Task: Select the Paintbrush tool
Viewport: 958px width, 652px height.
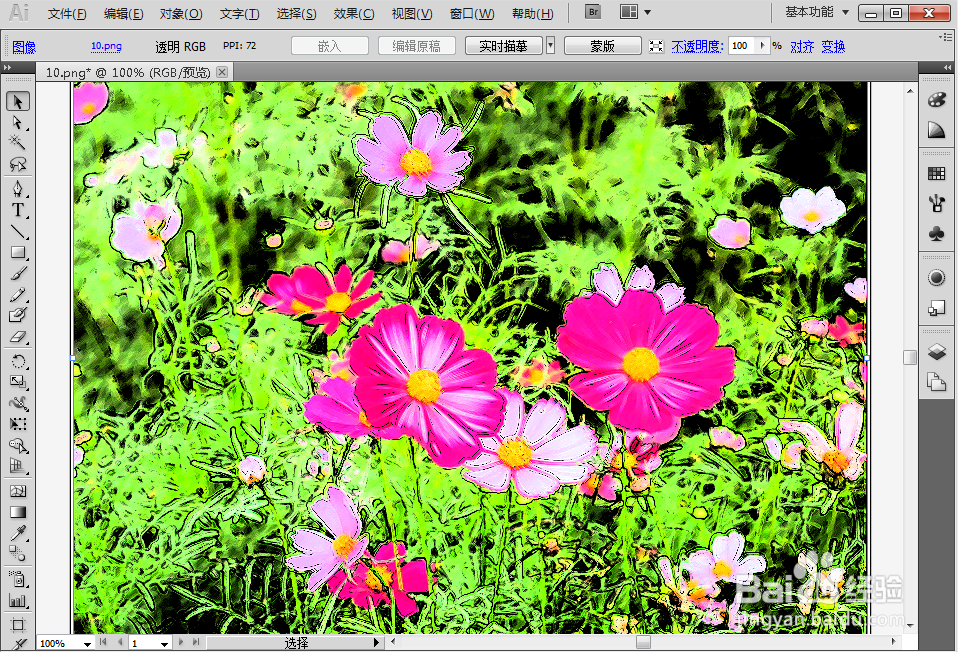Action: pos(18,273)
